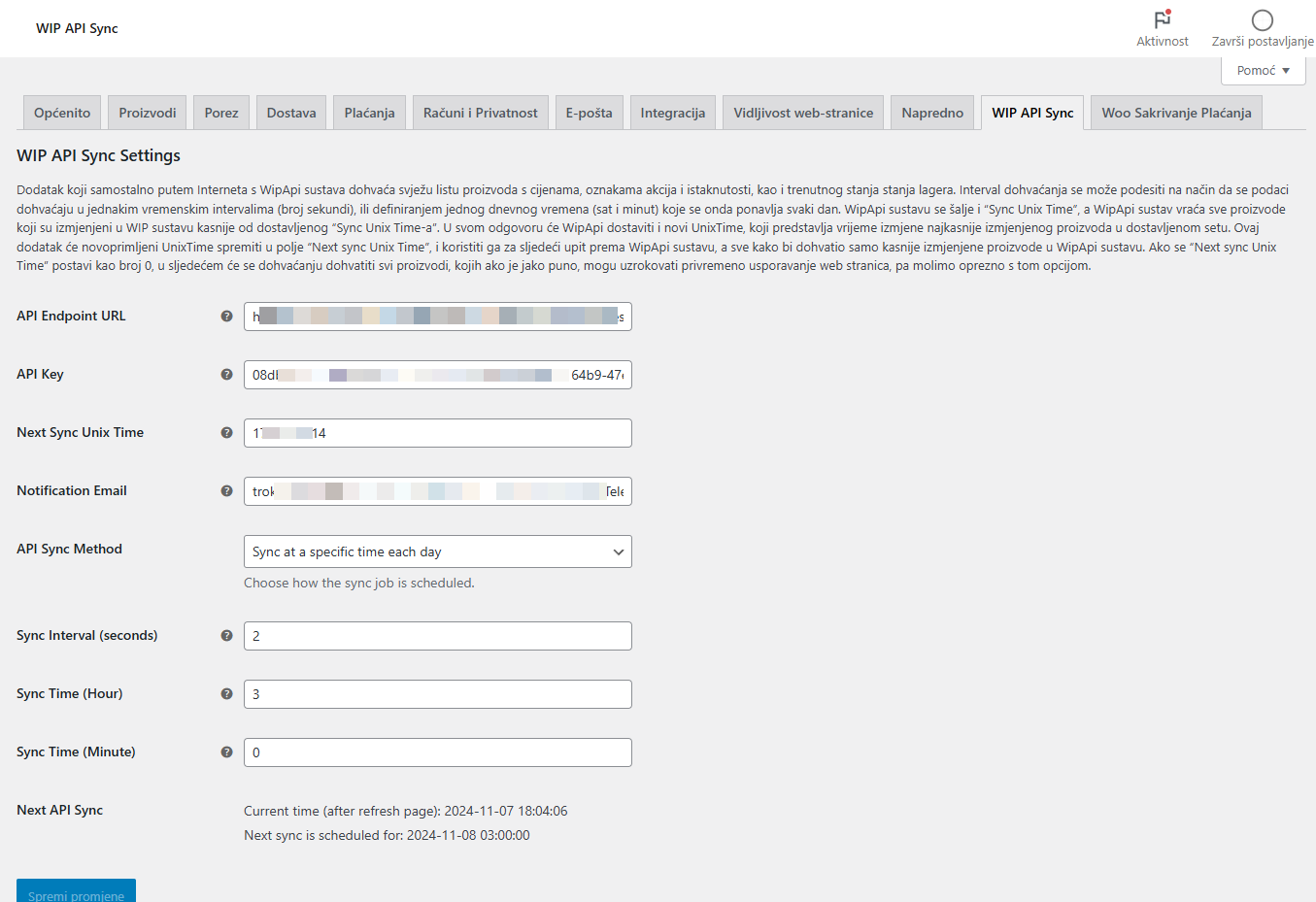This screenshot has width=1316, height=902.
Task: Click help icon beside API Key
Action: [226, 375]
